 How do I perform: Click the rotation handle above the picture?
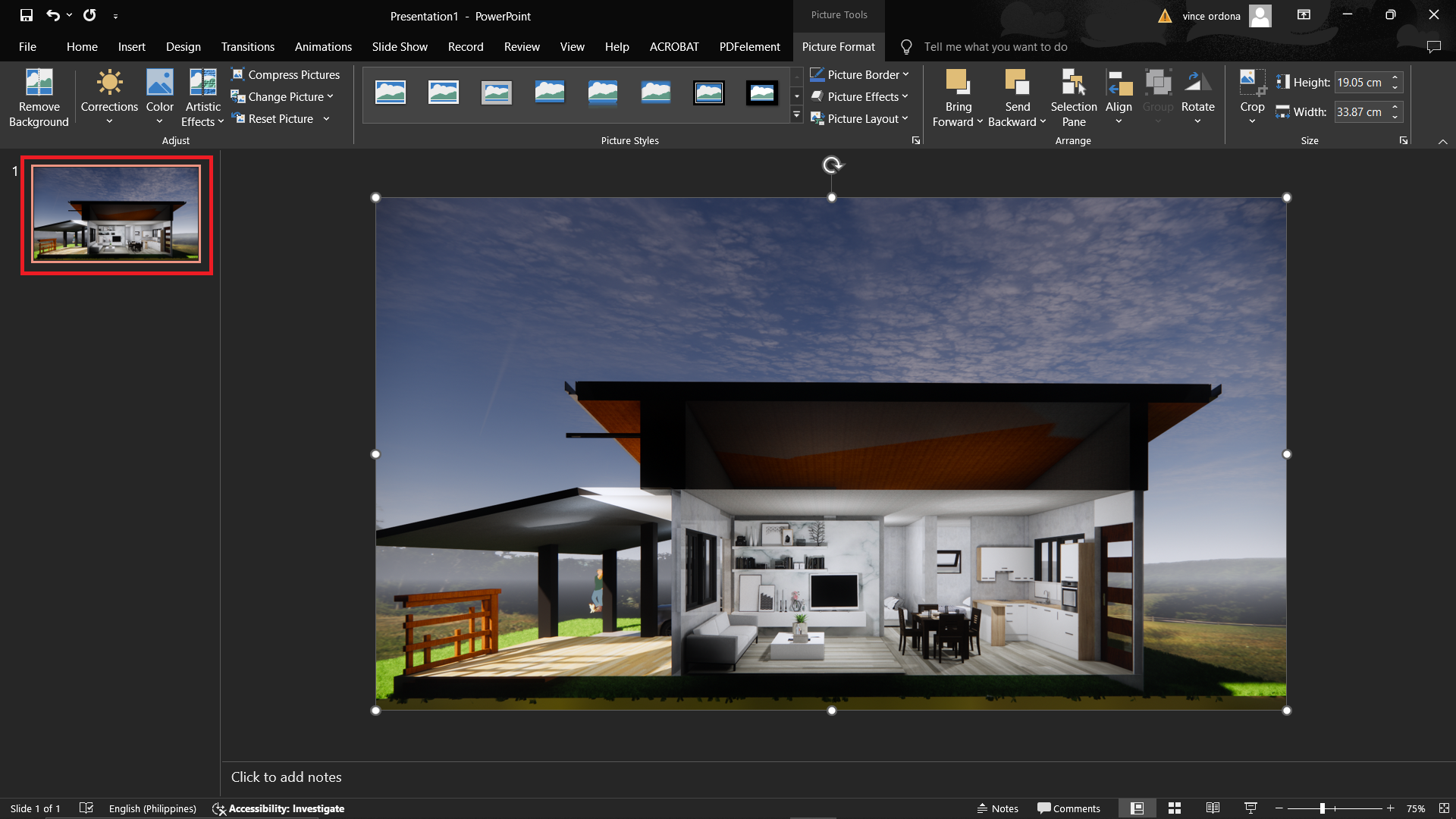click(x=832, y=165)
